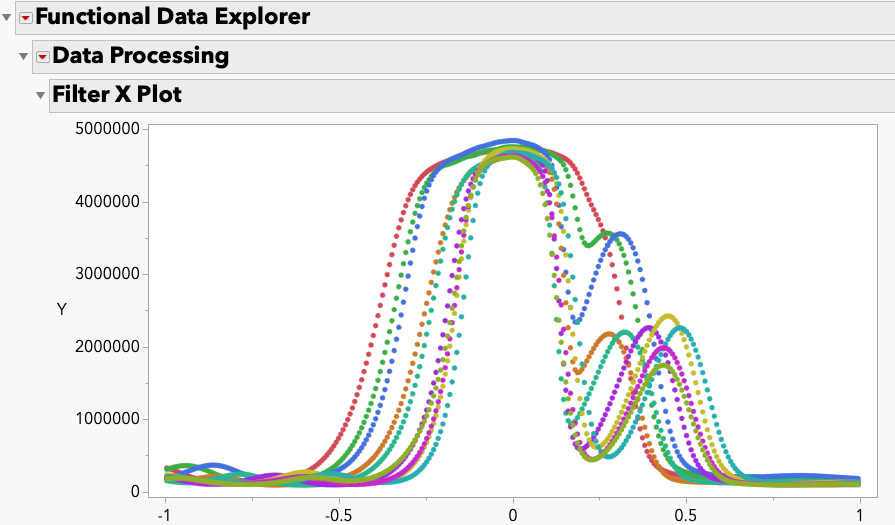Collapse the Functional Data Explorer outline
Screen dimensions: 895x525
[x=6, y=18]
